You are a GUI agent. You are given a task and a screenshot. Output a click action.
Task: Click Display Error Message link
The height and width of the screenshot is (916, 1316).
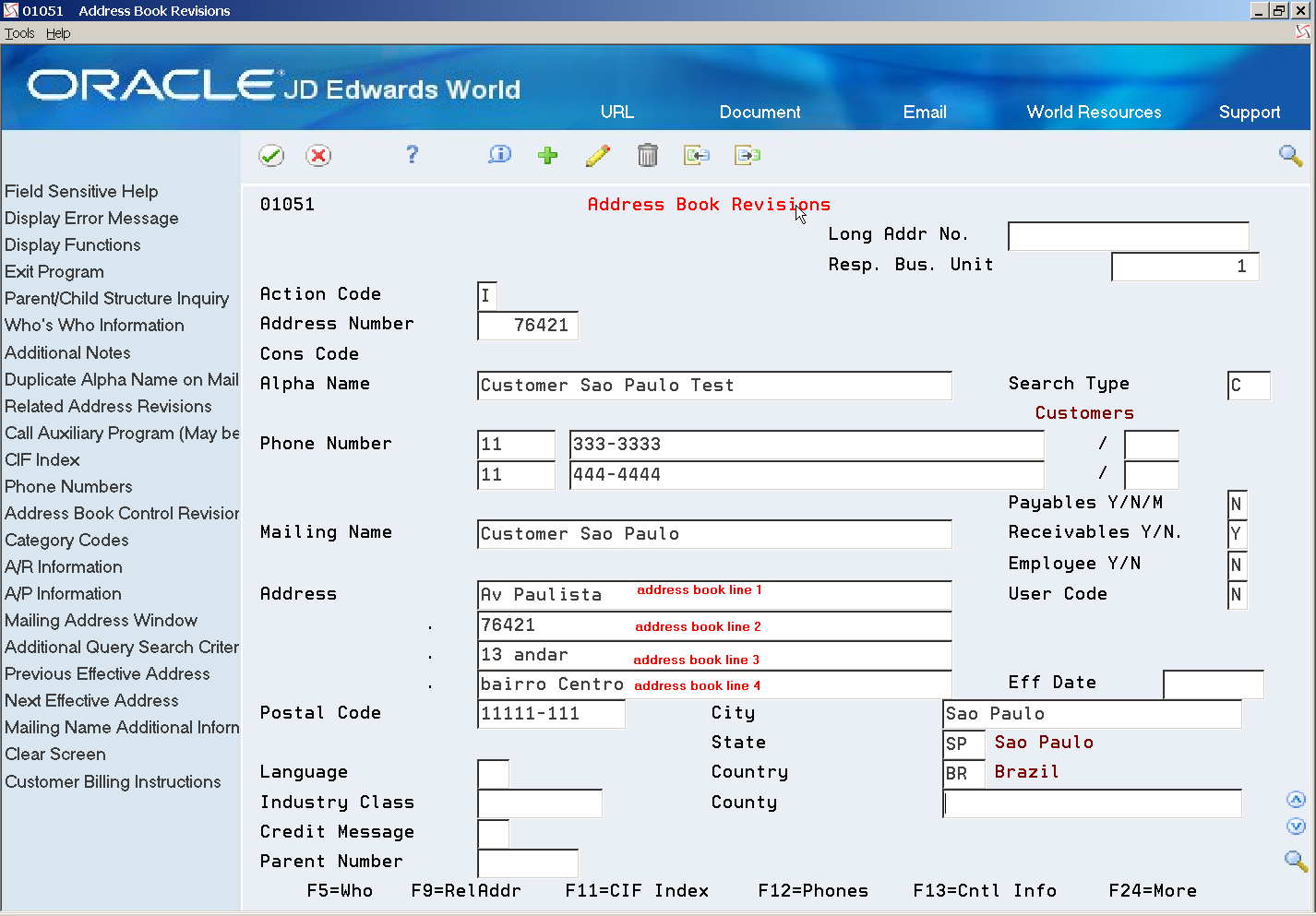(91, 218)
